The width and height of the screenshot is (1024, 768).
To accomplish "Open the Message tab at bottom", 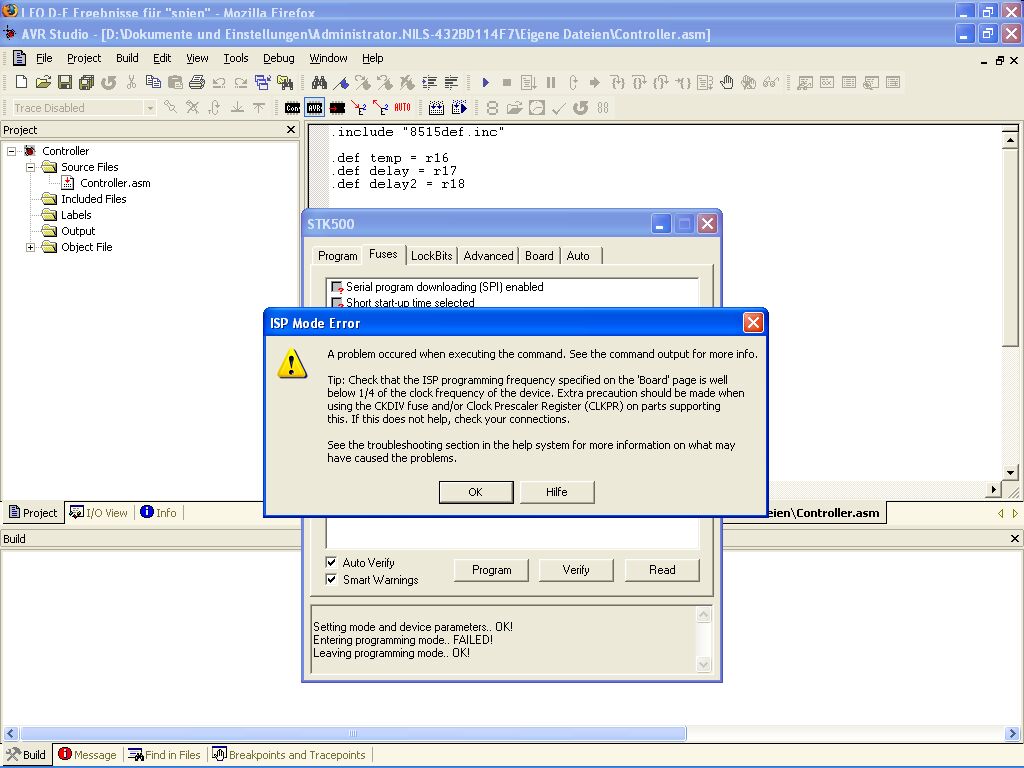I will point(88,755).
